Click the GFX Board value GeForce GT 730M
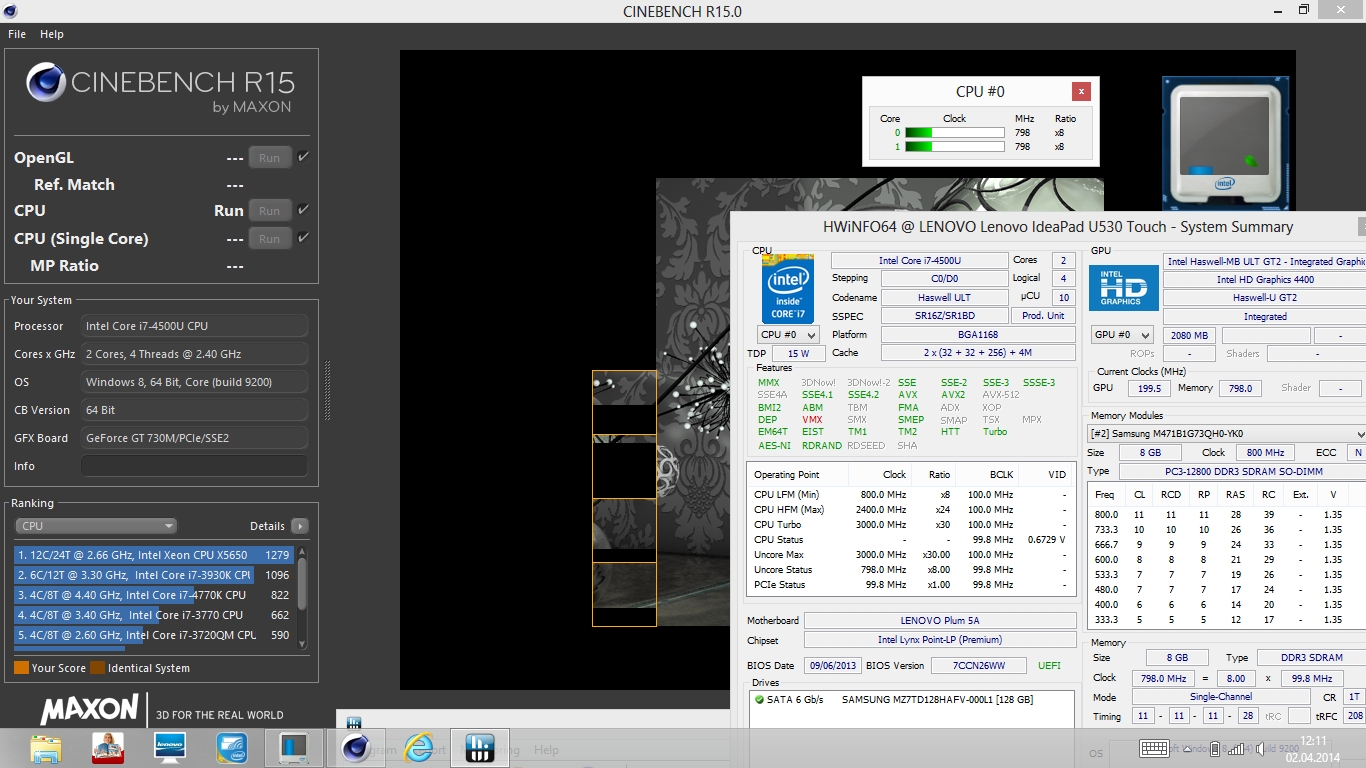Image resolution: width=1366 pixels, height=768 pixels. pos(194,438)
